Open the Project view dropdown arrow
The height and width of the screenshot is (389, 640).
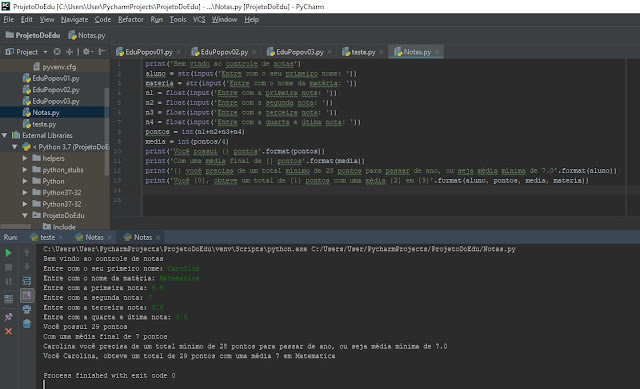[x=45, y=52]
